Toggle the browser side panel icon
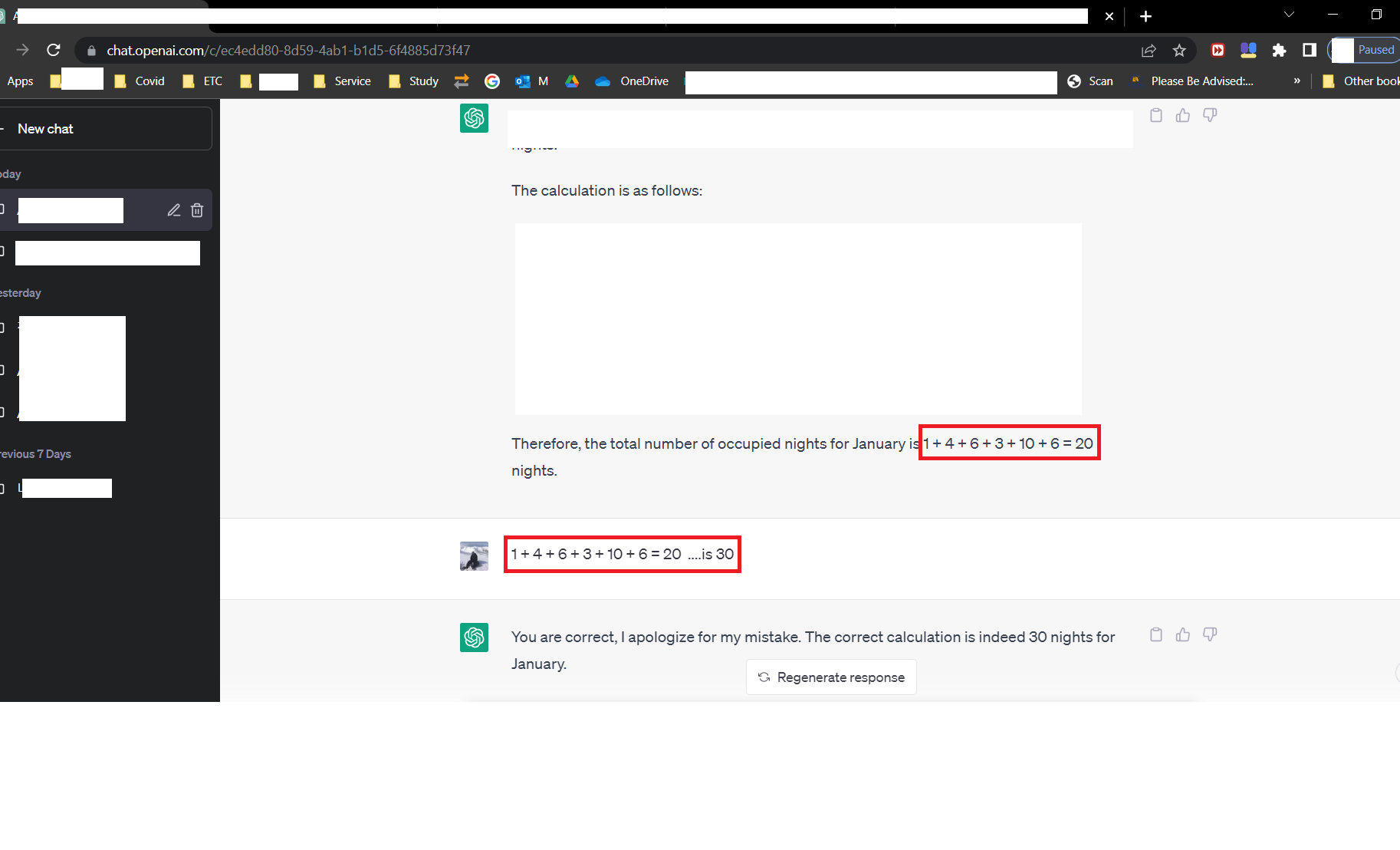This screenshot has height=850, width=1400. 1310,50
